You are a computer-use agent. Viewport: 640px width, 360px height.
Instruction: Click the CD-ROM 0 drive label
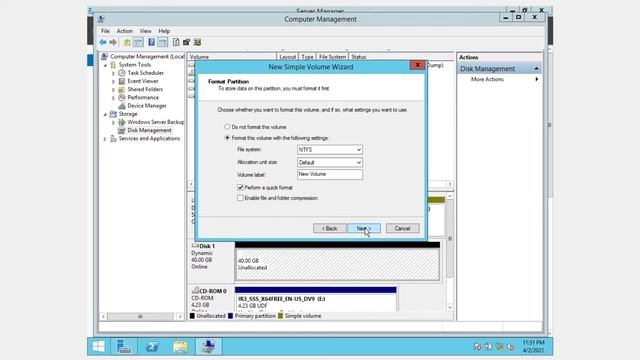coord(209,291)
